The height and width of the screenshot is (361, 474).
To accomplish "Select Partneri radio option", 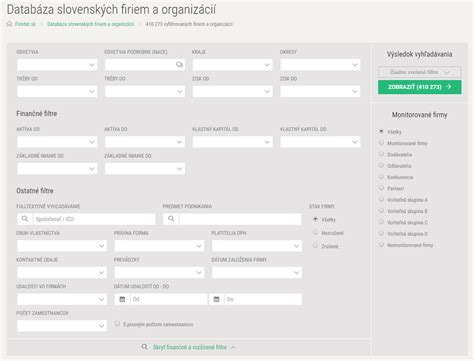I will 381,188.
